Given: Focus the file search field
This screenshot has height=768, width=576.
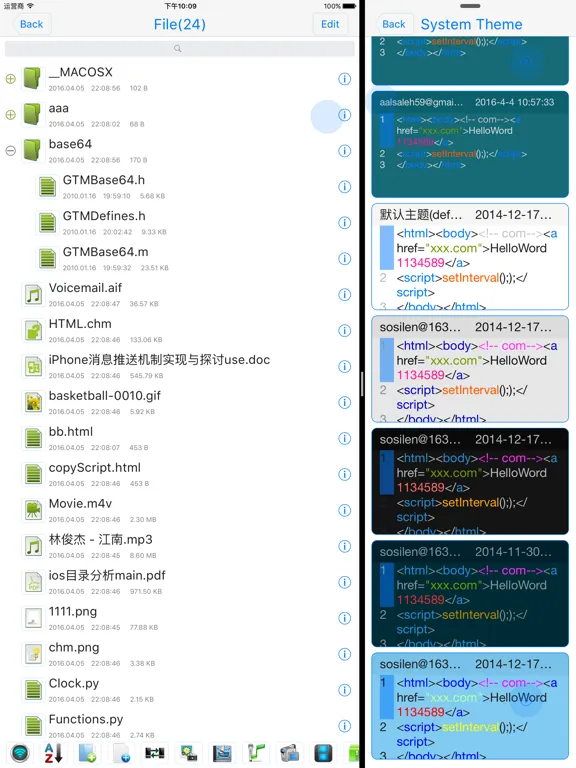Looking at the screenshot, I should tap(179, 48).
